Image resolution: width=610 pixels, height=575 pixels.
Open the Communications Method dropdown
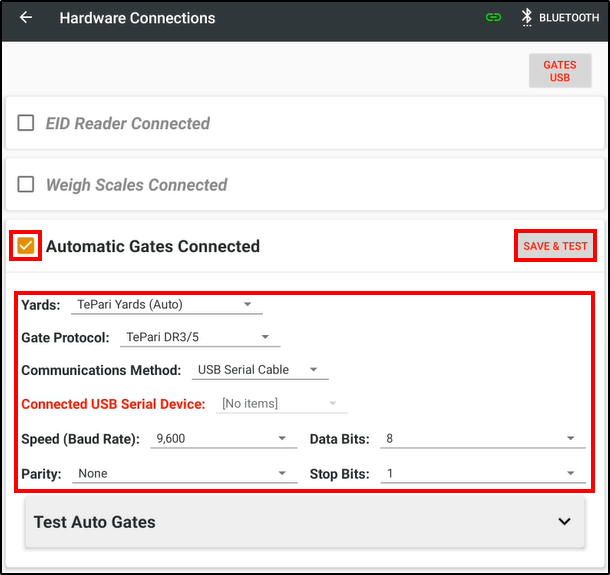click(x=260, y=370)
